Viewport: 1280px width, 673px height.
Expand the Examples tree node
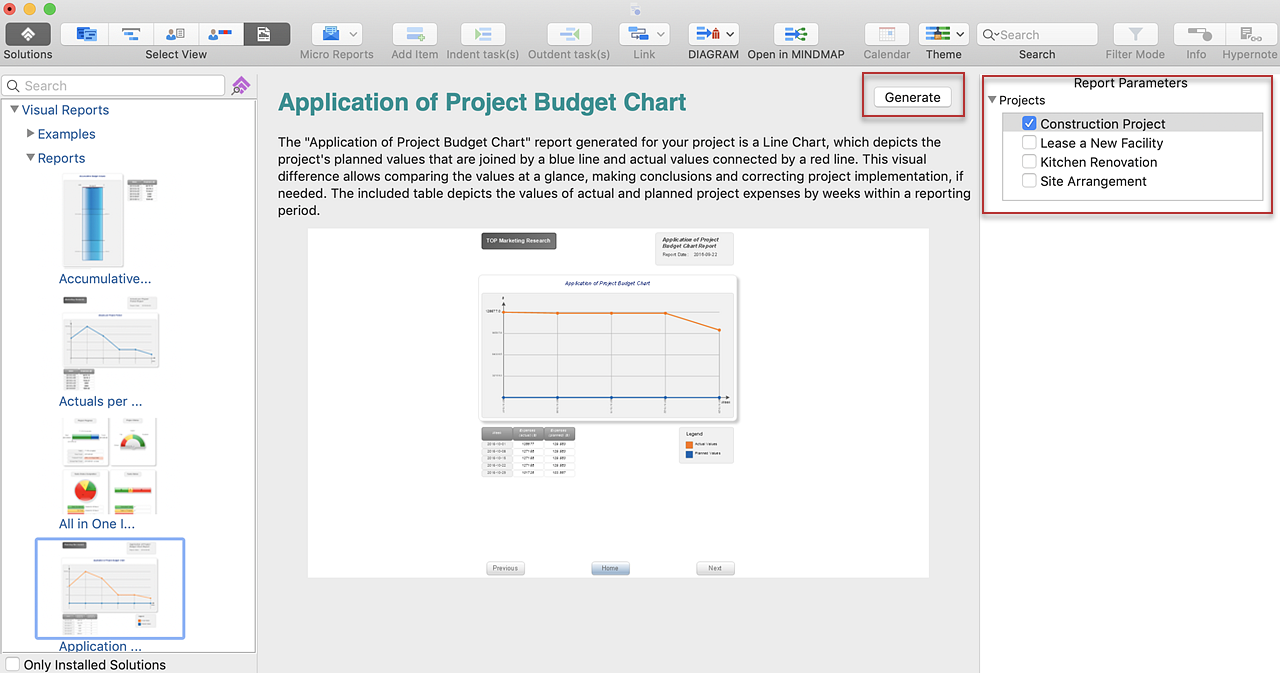click(30, 133)
